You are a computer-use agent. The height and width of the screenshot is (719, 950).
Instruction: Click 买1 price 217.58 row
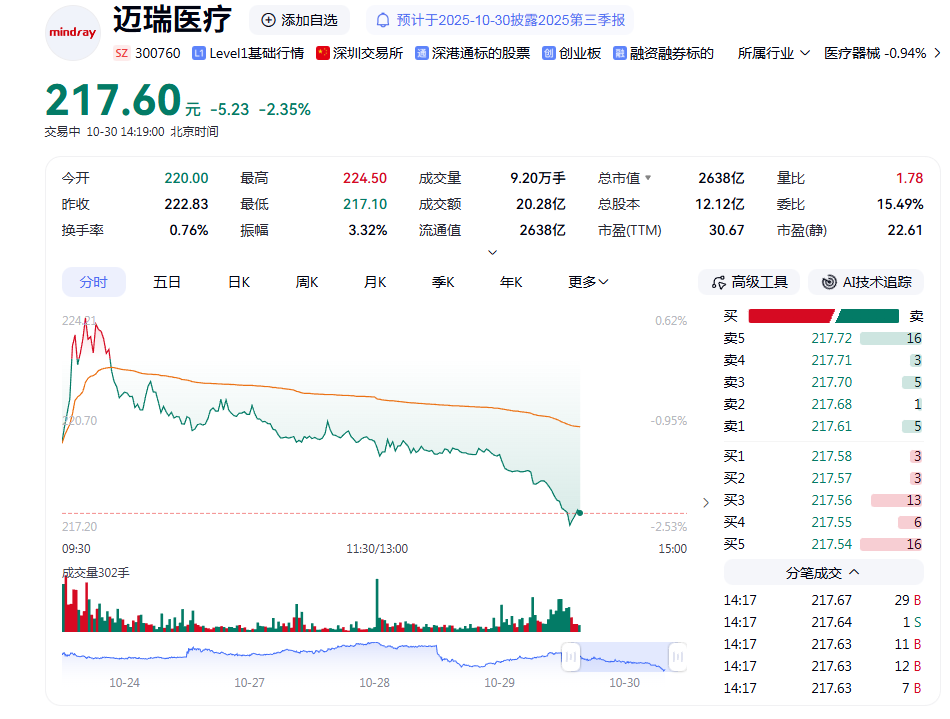point(823,456)
